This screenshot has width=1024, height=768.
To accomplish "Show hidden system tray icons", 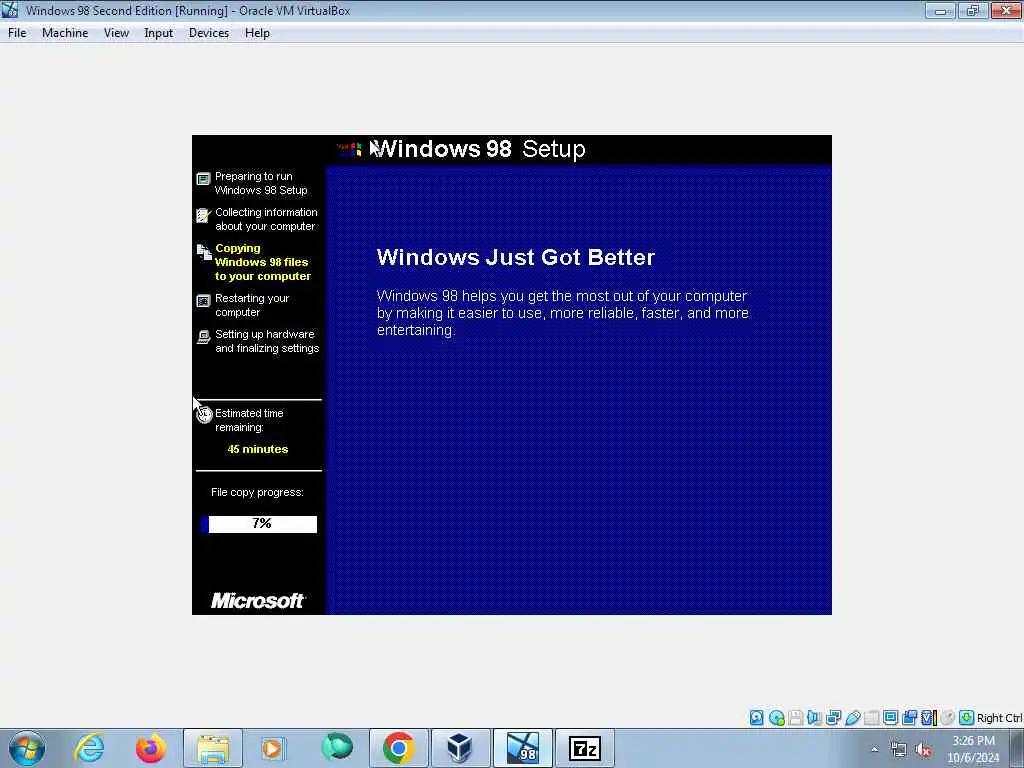I will tap(874, 749).
